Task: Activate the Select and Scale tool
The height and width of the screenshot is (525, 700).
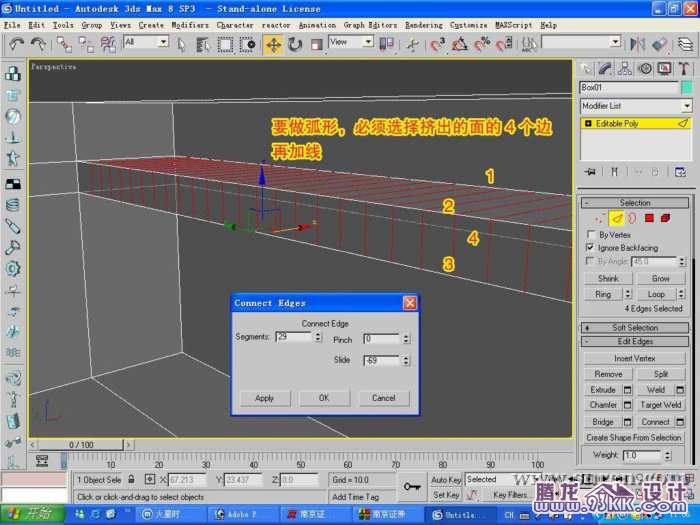Action: coord(317,44)
